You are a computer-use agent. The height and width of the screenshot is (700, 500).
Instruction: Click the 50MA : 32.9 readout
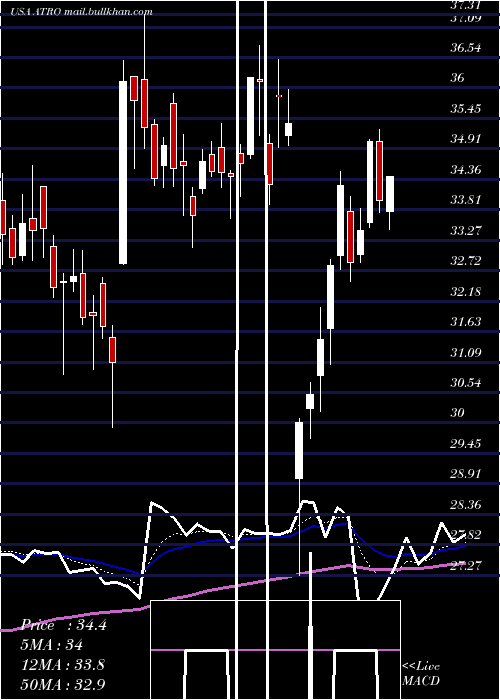click(x=62, y=684)
